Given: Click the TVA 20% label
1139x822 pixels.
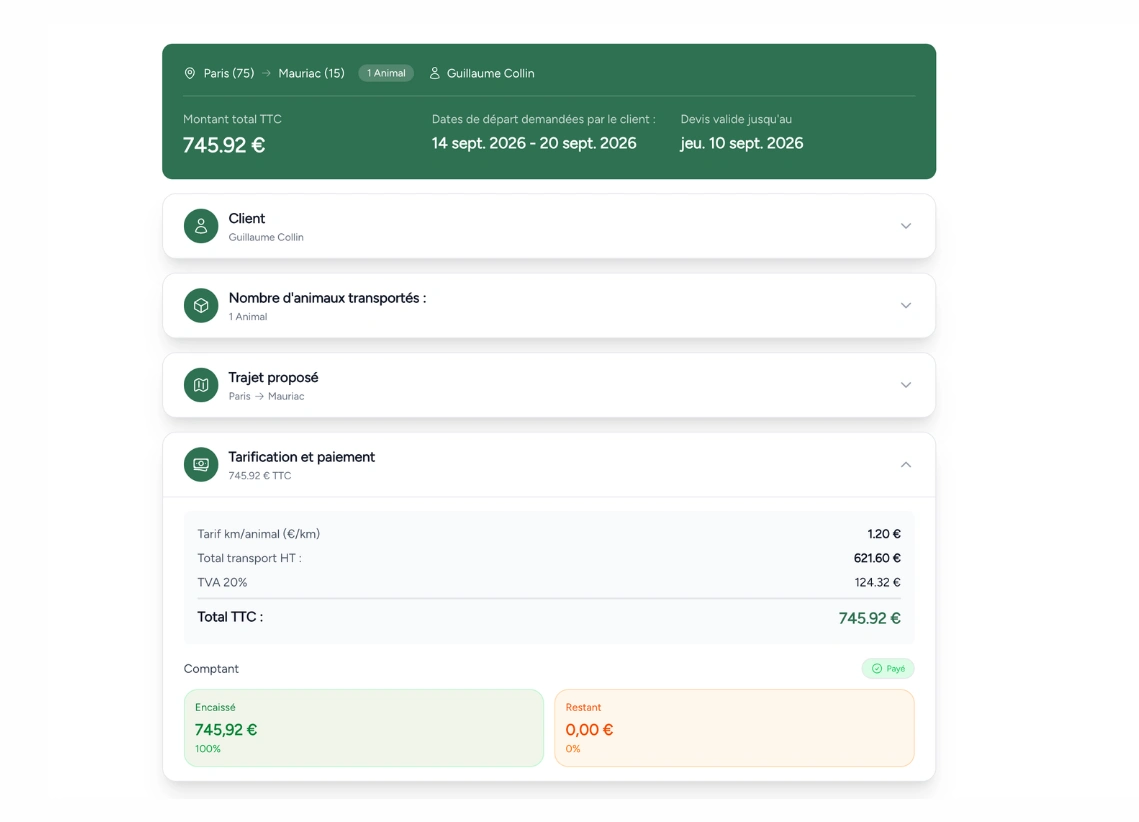Looking at the screenshot, I should pos(222,582).
